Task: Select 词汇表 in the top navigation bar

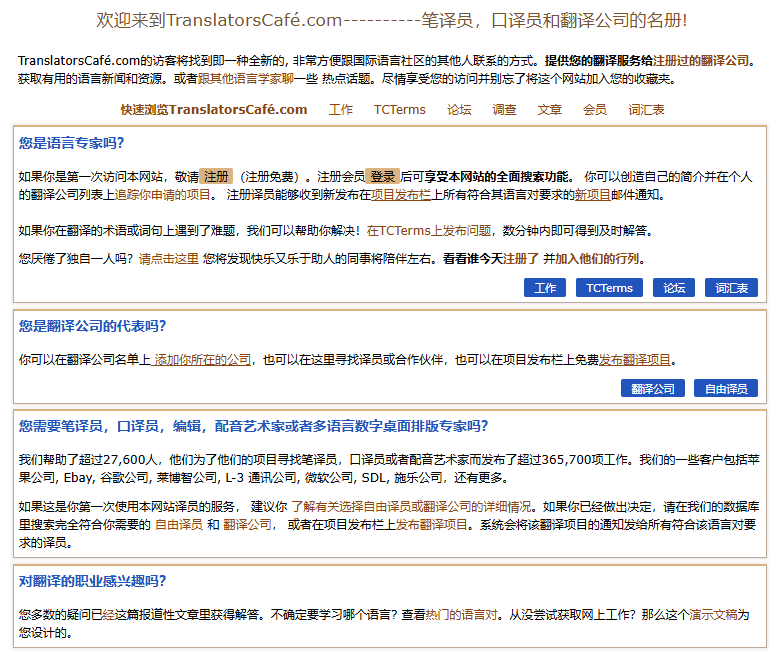Action: coord(646,110)
